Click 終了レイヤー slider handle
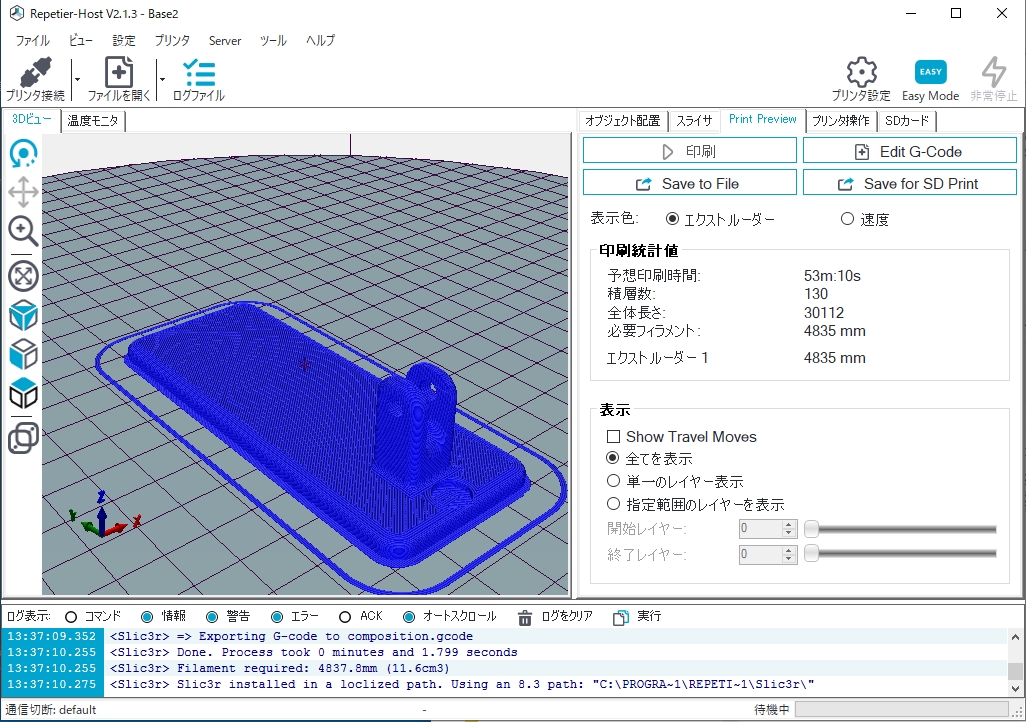Viewport: 1026px width, 722px height. [811, 554]
